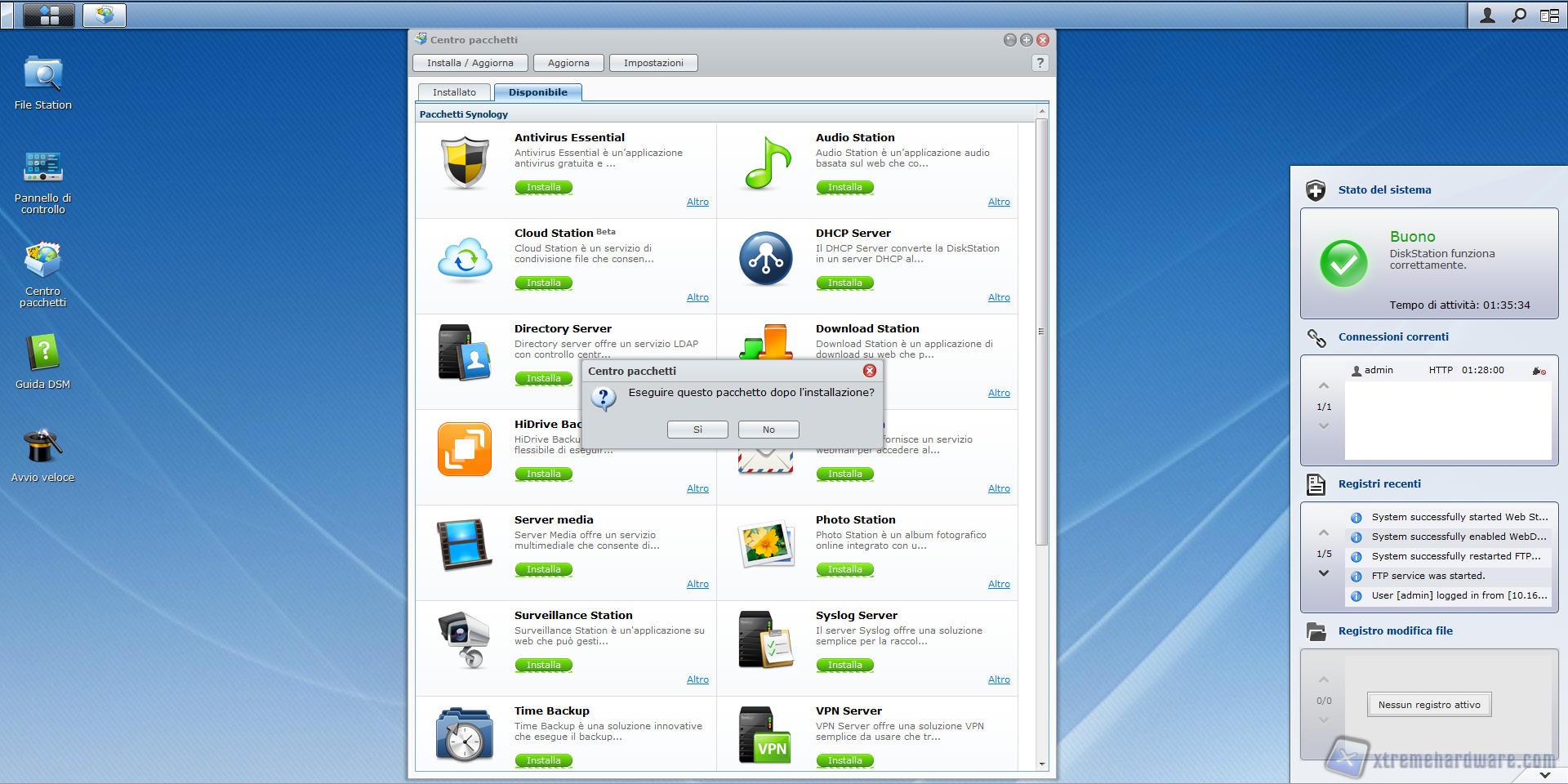Image resolution: width=1568 pixels, height=784 pixels.
Task: Open the main menu grid icon
Action: point(49,15)
